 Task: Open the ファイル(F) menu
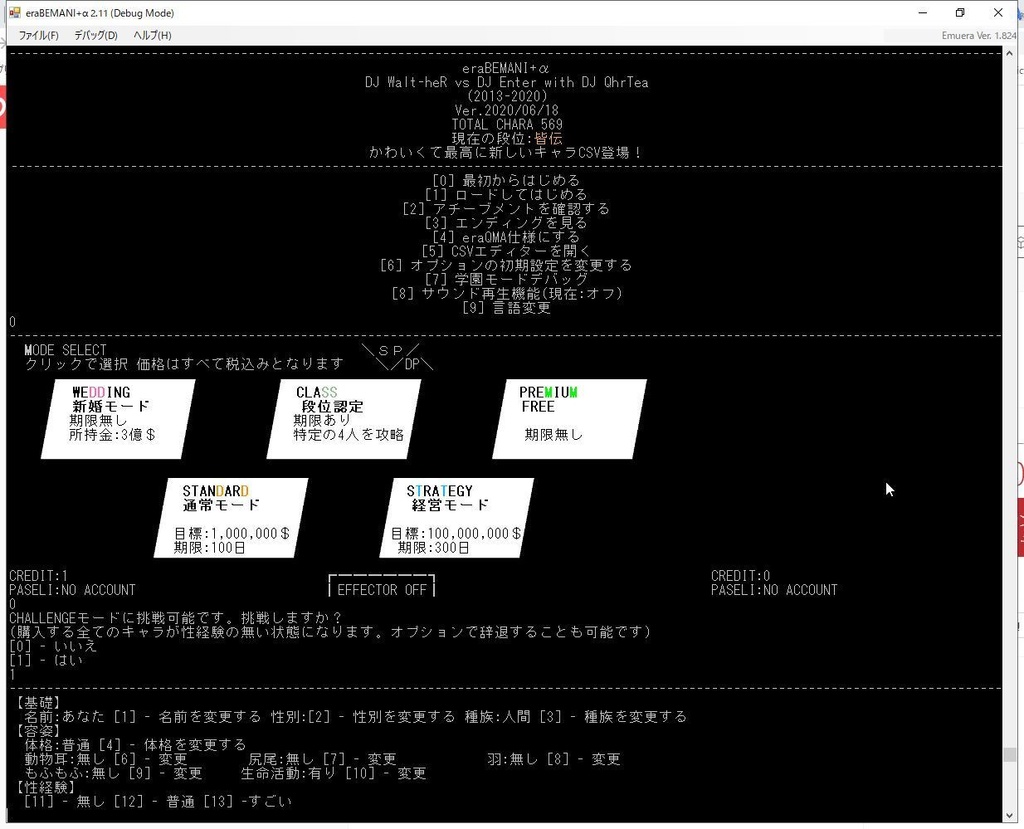[x=39, y=35]
